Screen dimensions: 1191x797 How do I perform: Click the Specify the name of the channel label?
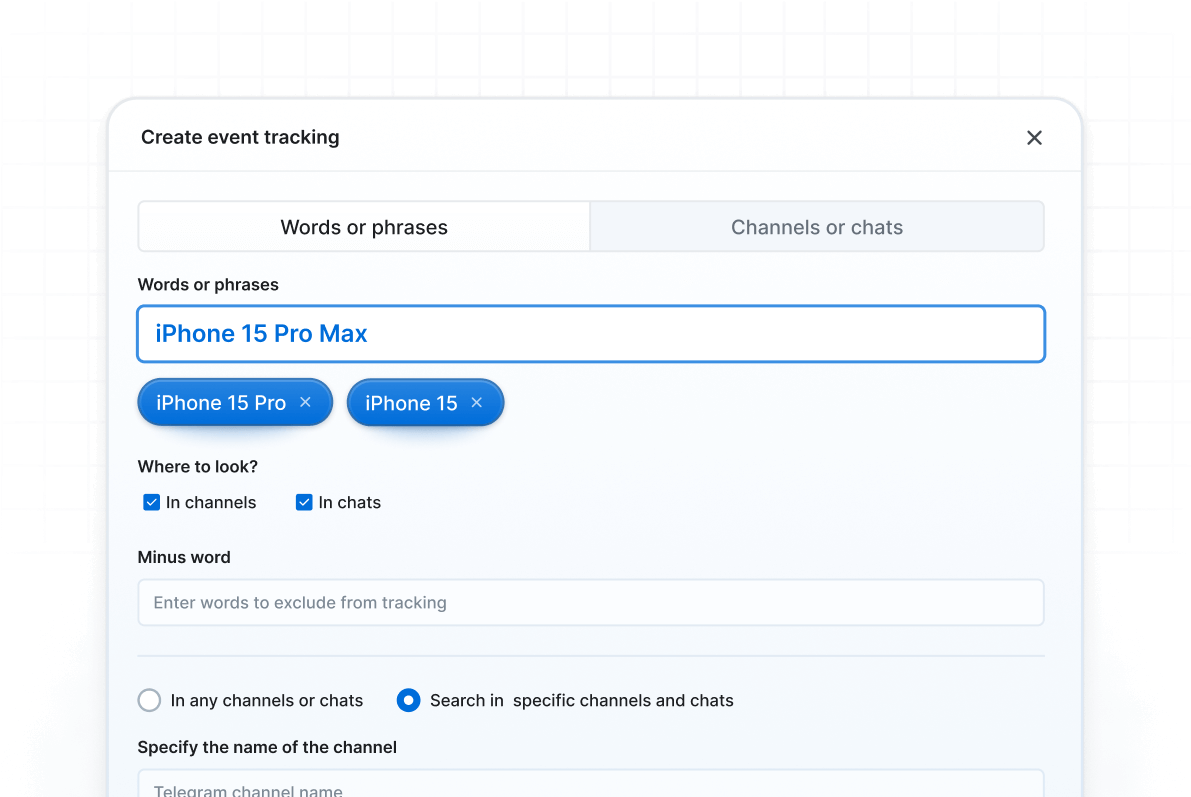coord(267,747)
